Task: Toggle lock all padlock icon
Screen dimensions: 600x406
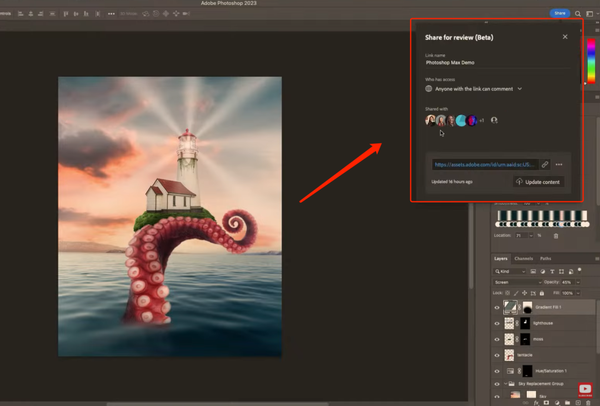Action: (542, 293)
